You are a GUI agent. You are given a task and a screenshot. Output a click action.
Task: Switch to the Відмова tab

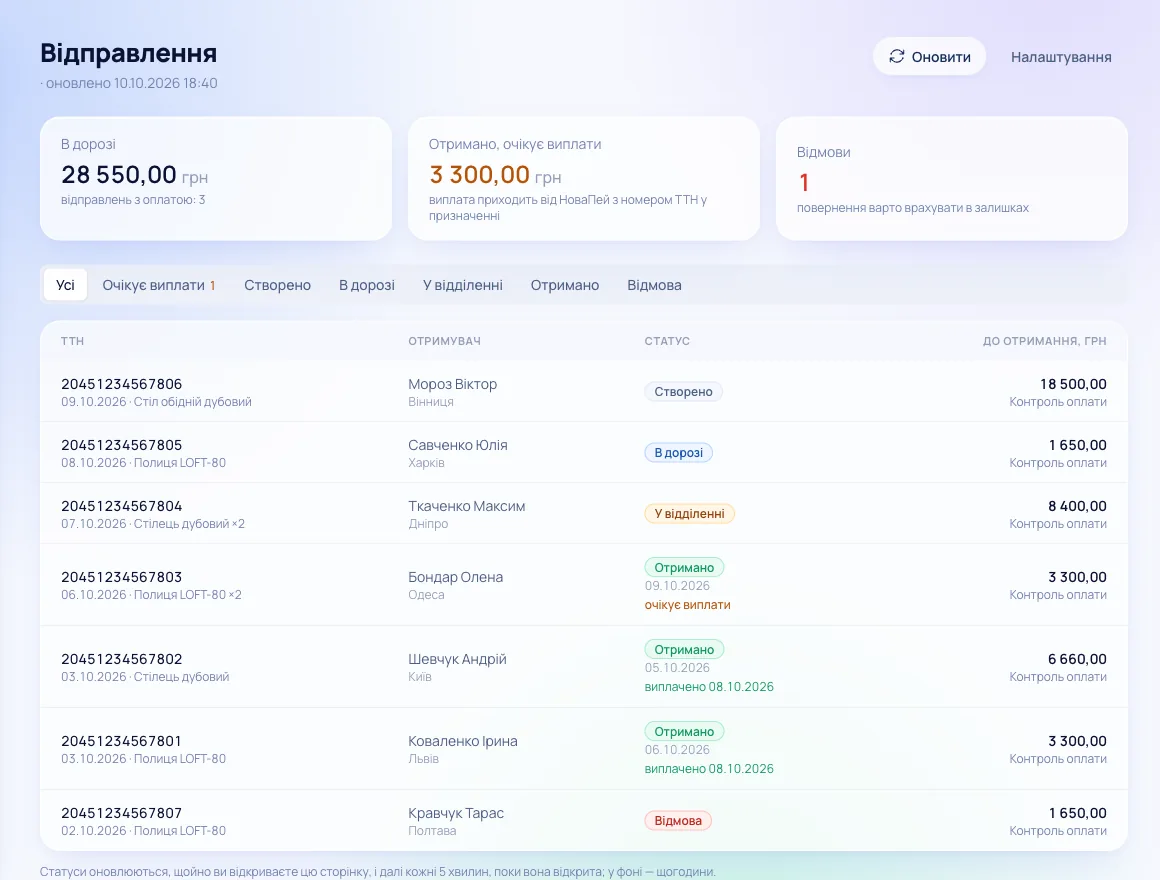coord(654,285)
